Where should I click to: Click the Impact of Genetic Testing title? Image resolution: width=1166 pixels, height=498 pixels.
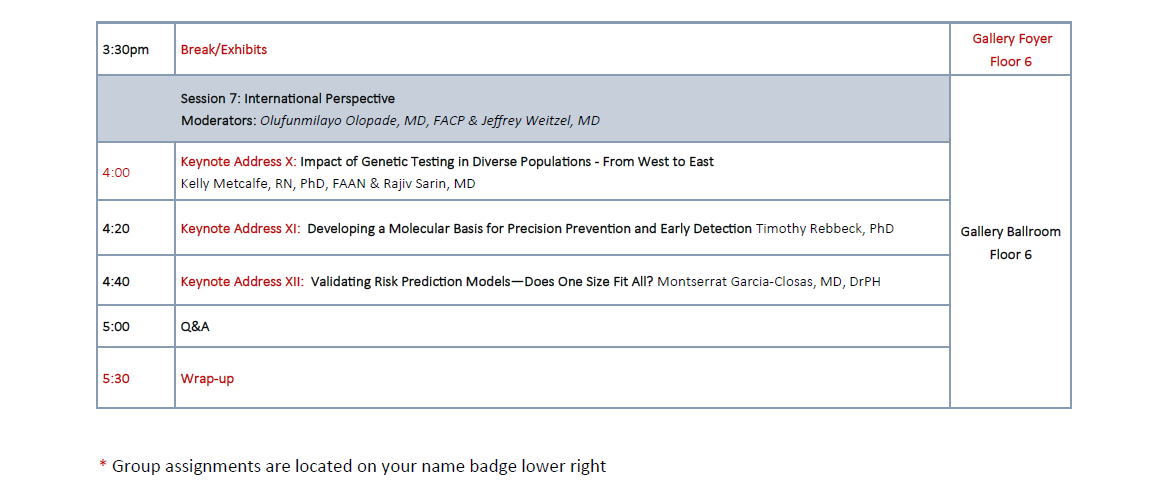coord(507,162)
